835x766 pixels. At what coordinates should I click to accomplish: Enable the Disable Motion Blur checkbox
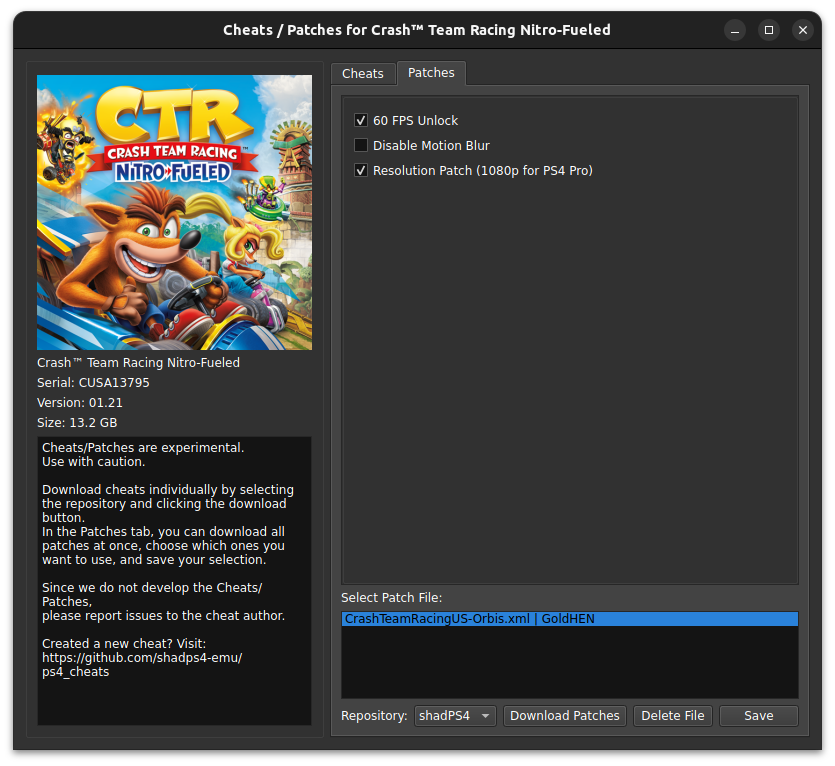(361, 145)
